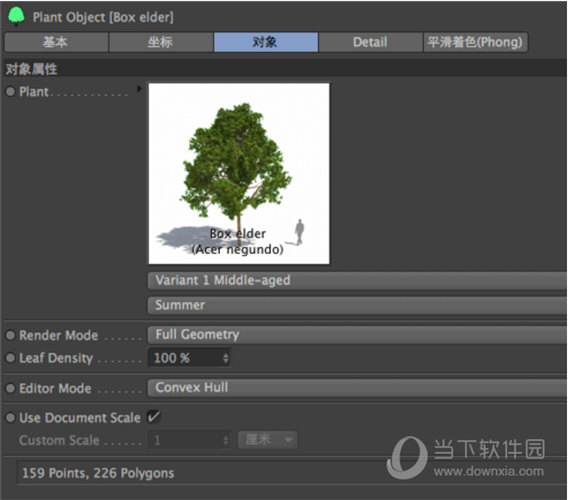568x500 pixels.
Task: Click the Use Document Scale label
Action: tap(80, 418)
